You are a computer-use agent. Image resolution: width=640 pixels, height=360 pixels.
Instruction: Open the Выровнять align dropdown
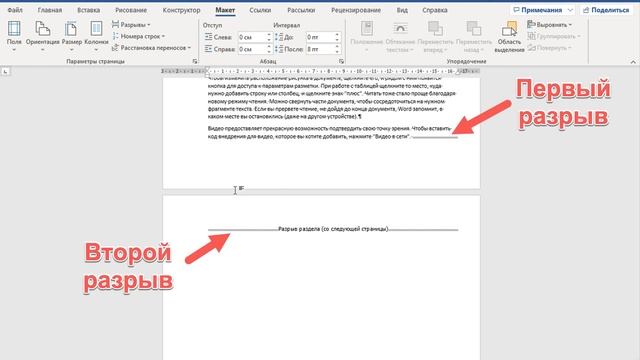coord(549,24)
